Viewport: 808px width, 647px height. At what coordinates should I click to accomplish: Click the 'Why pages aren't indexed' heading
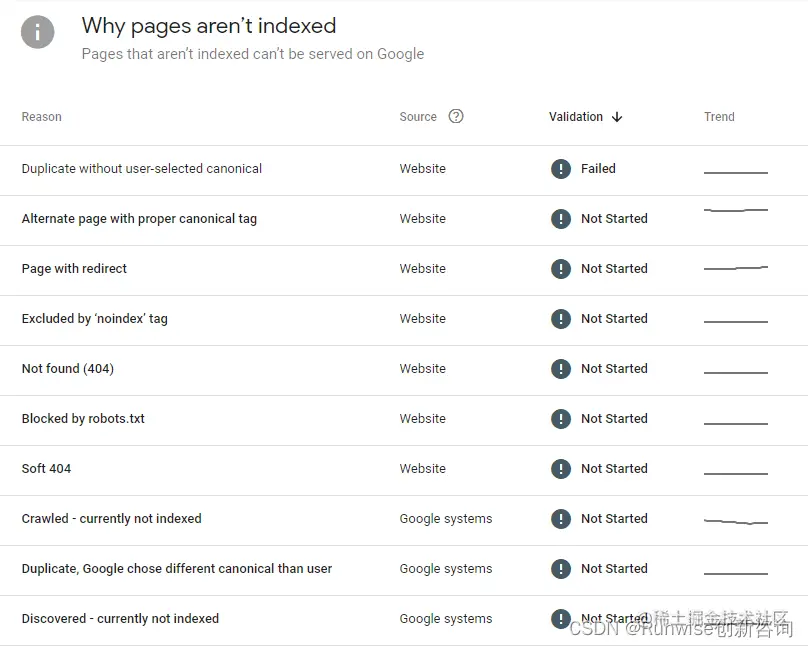(x=209, y=26)
